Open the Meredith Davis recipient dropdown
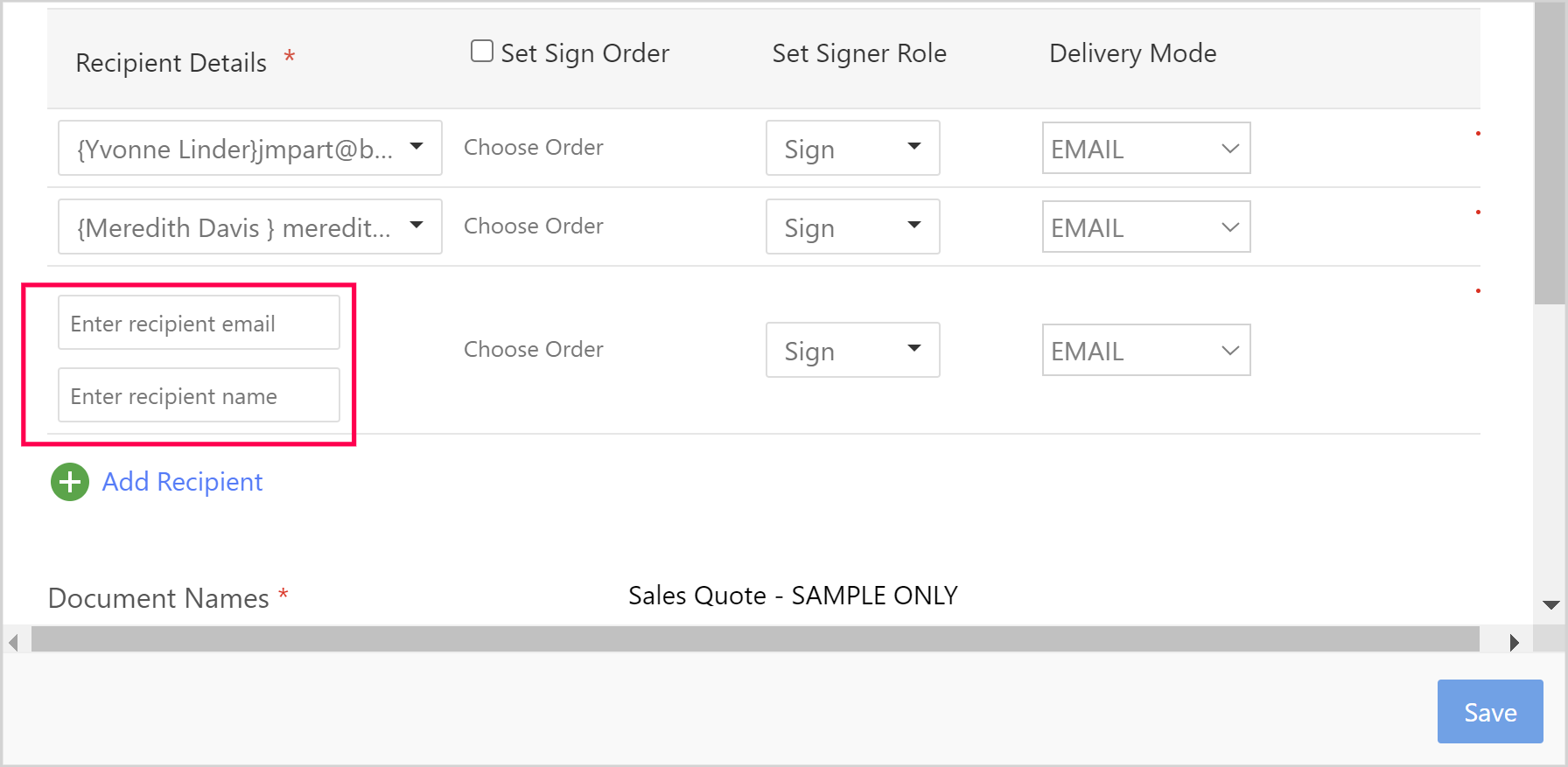The image size is (1568, 767). click(x=249, y=227)
